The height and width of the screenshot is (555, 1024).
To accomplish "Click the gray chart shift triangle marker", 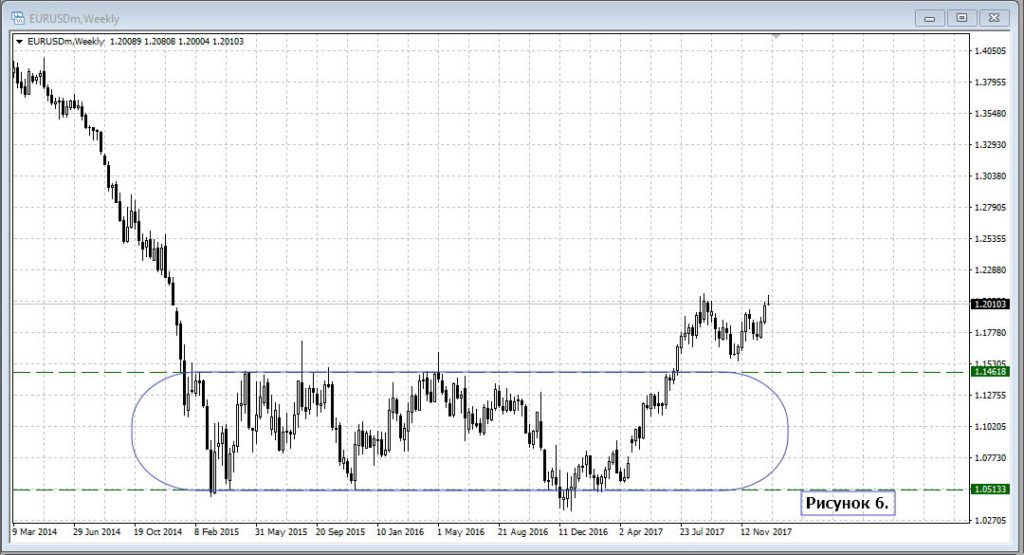I will 775,36.
